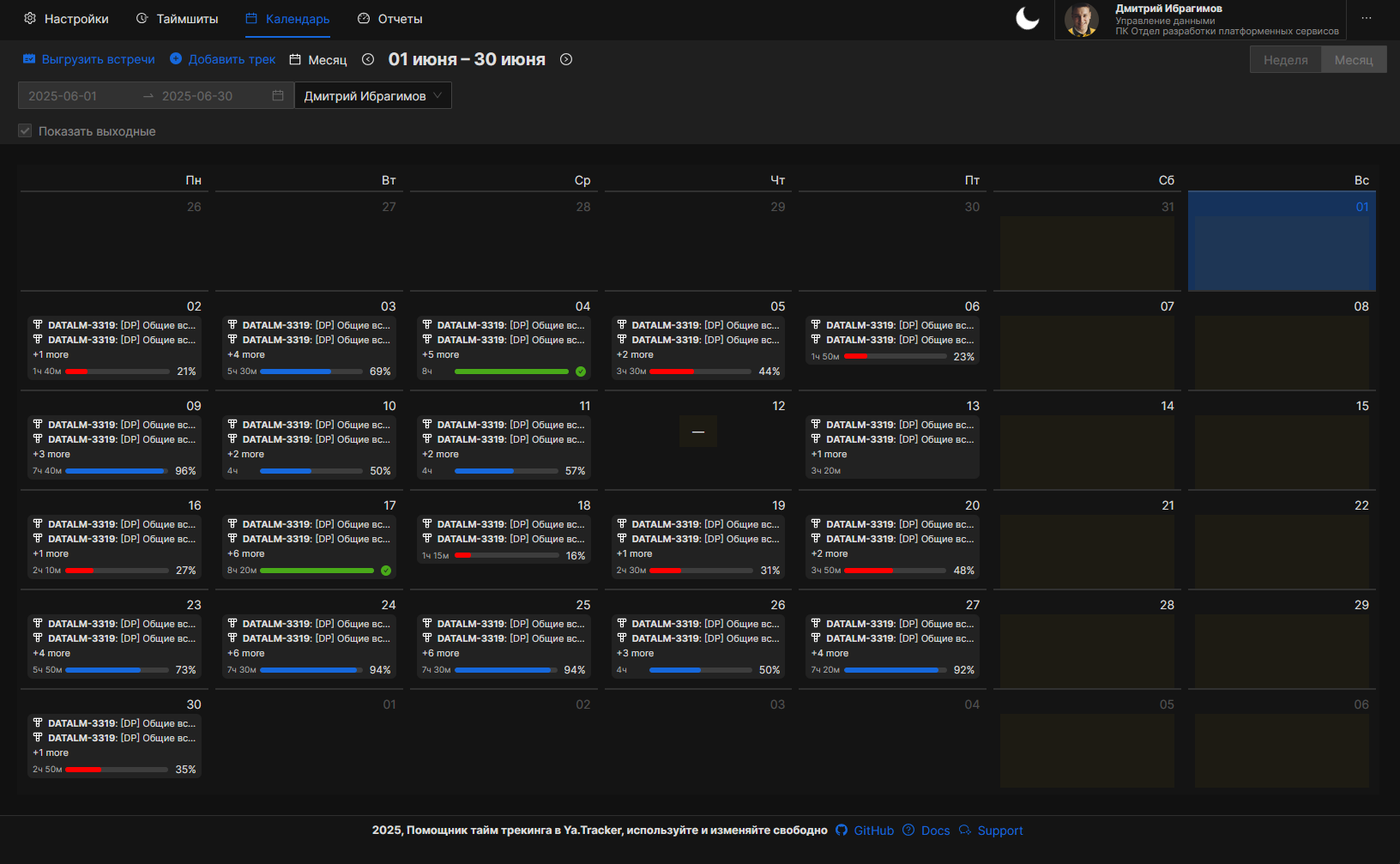Image resolution: width=1400 pixels, height=864 pixels.
Task: Click Dmitry Ibragimov's profile avatar
Action: pyautogui.click(x=1081, y=20)
